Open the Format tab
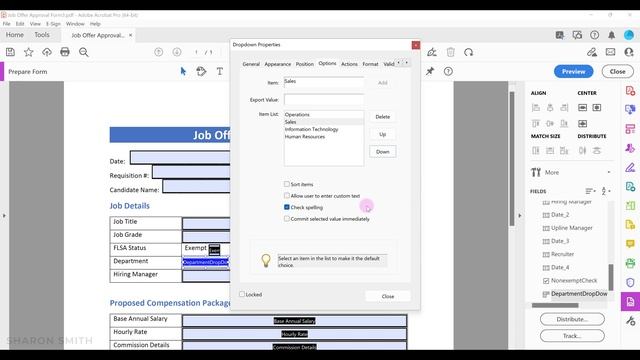640x360 pixels. 370,64
